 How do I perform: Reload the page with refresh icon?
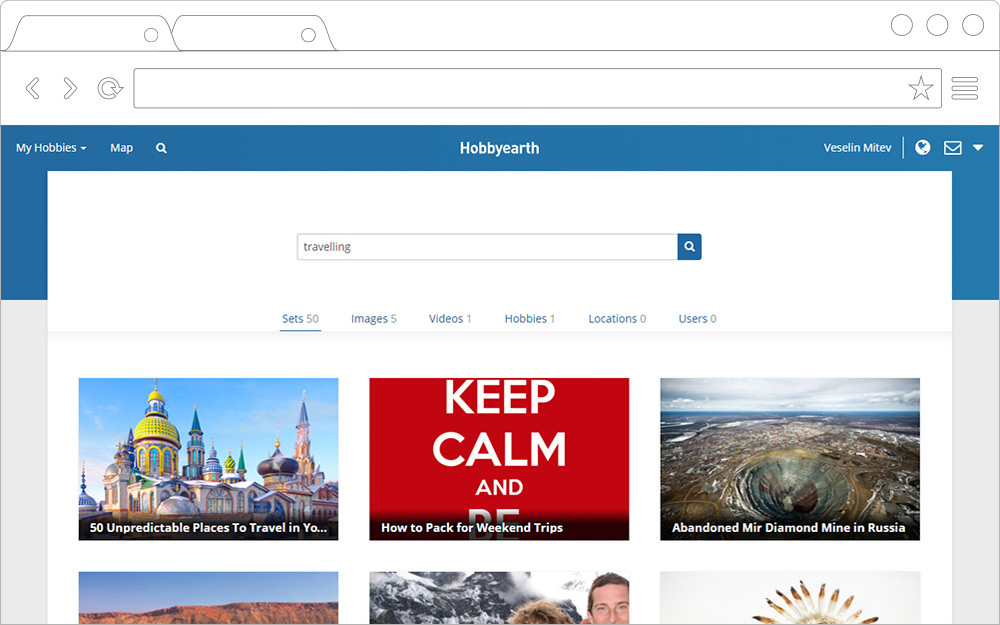(x=109, y=89)
